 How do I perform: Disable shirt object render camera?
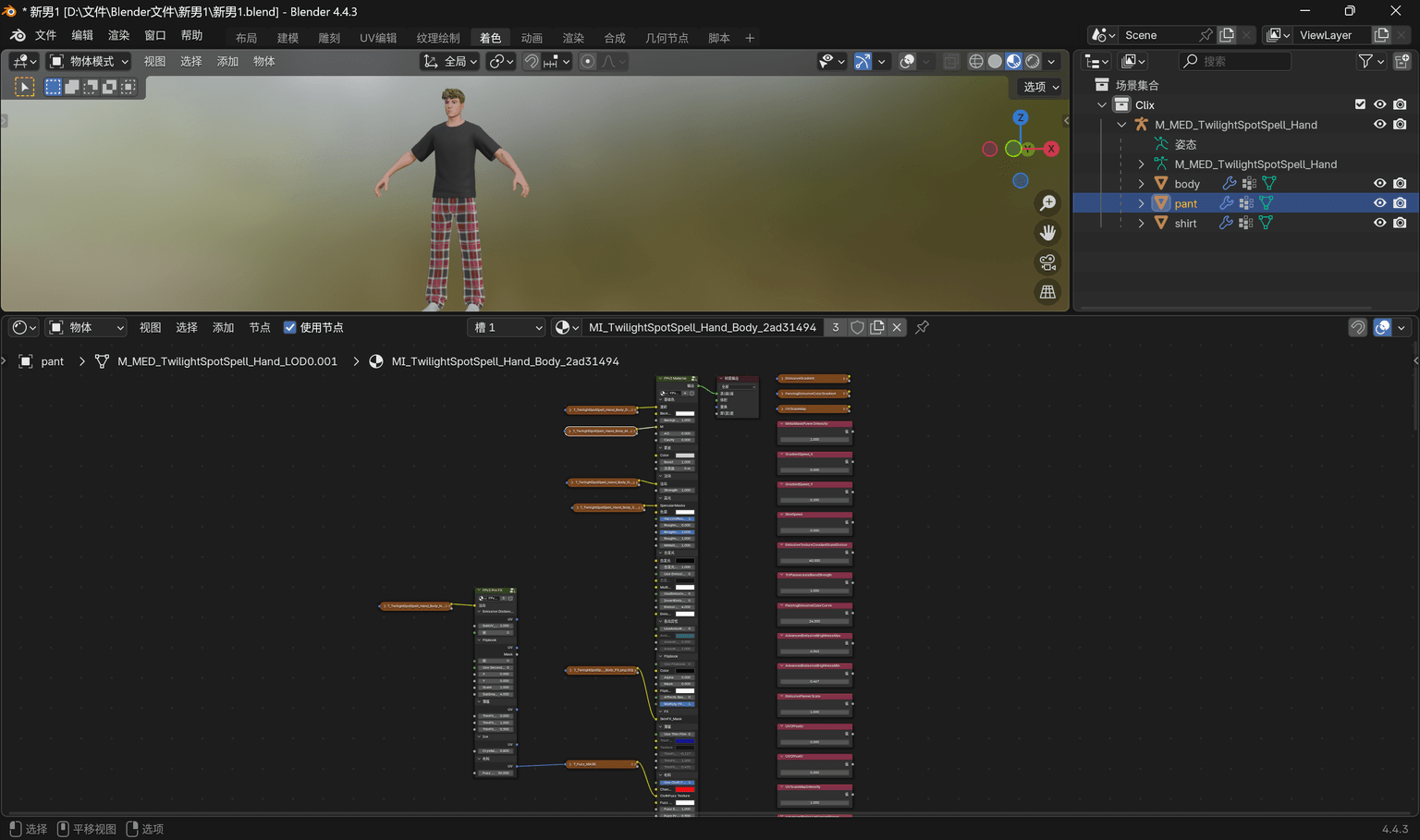1400,223
